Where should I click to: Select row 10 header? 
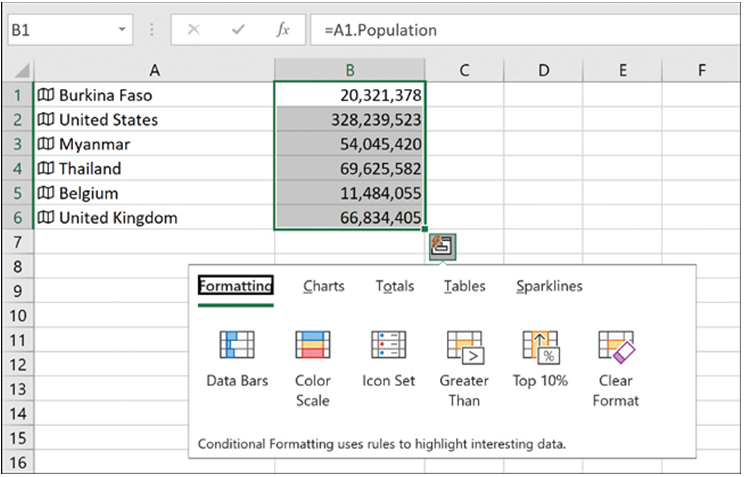pos(18,315)
